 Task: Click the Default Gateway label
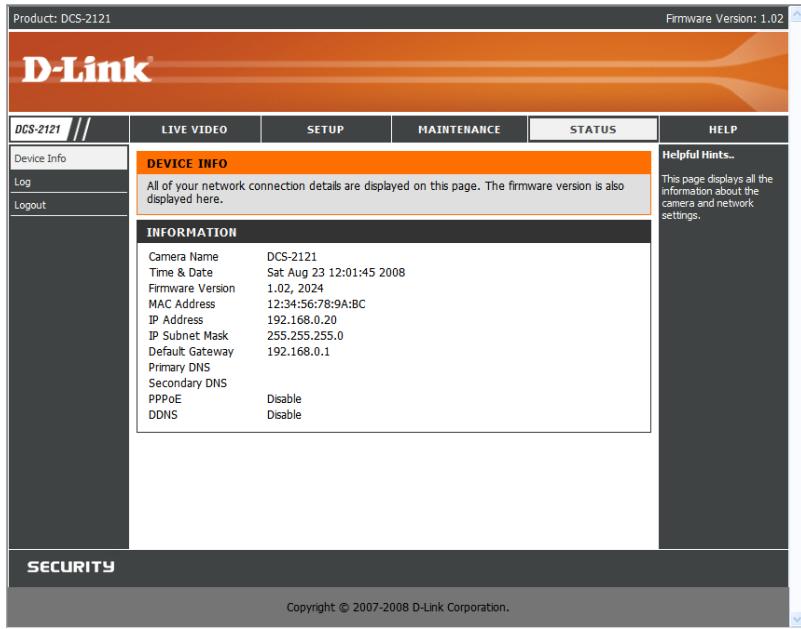tap(191, 352)
